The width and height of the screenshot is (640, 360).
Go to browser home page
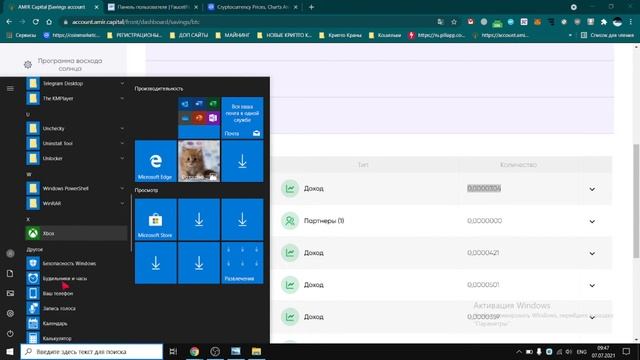pos(49,22)
